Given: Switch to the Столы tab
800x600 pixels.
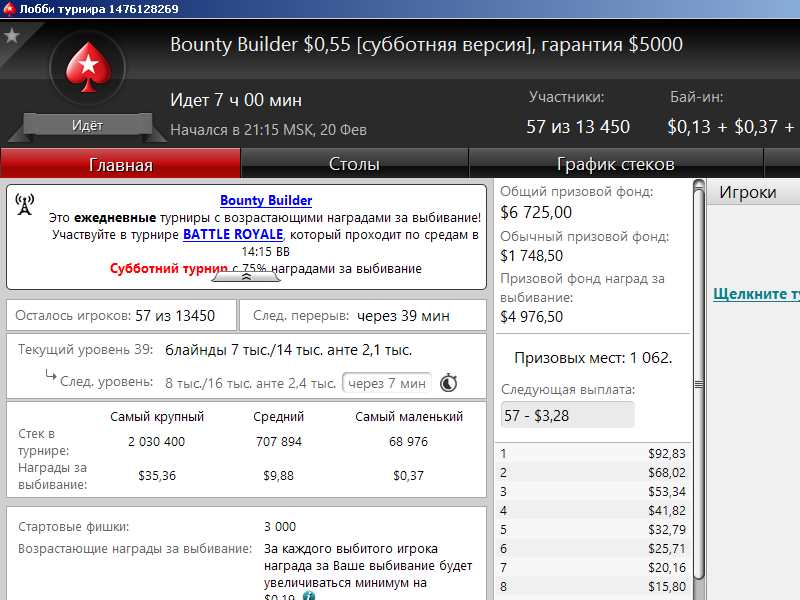Looking at the screenshot, I should pyautogui.click(x=354, y=164).
